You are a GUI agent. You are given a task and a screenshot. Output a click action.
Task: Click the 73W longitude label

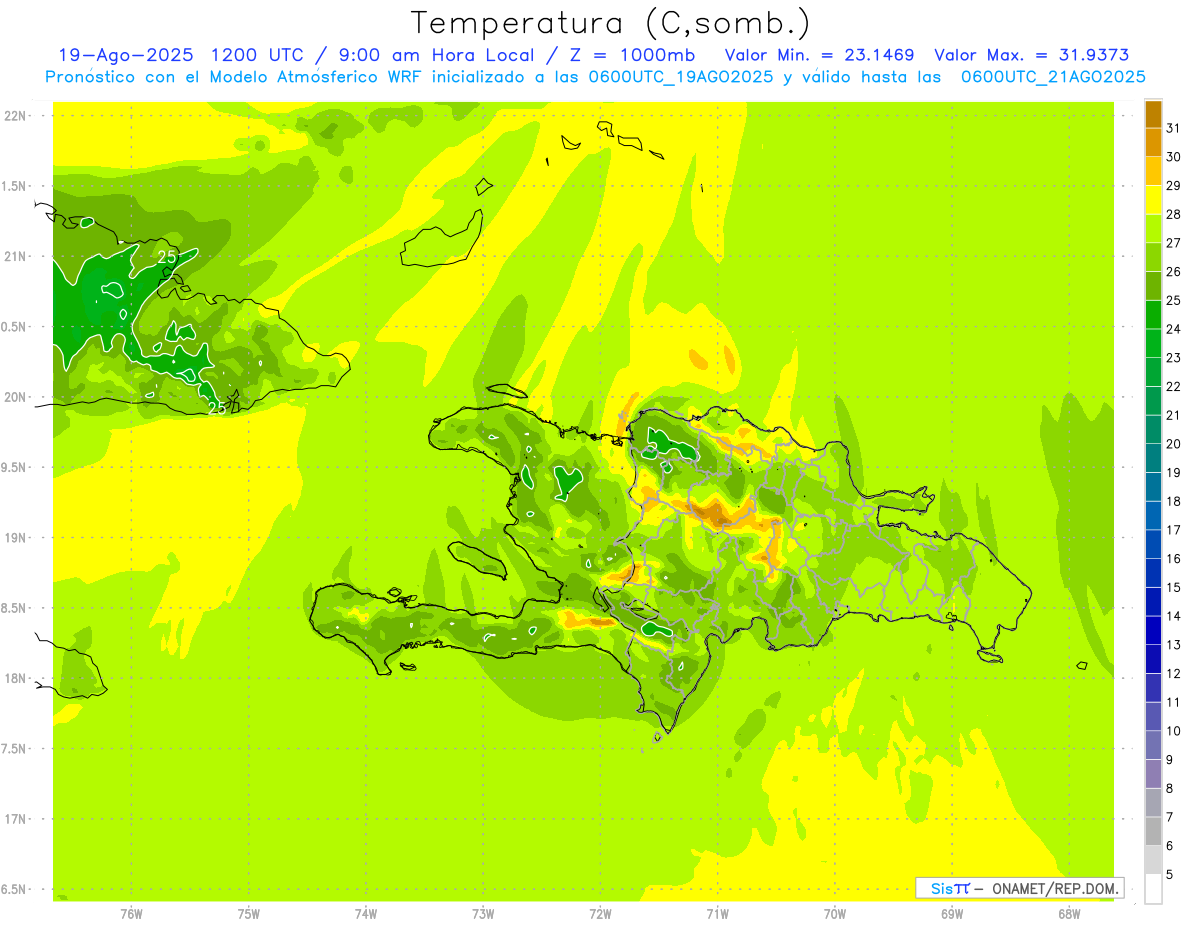click(x=483, y=914)
